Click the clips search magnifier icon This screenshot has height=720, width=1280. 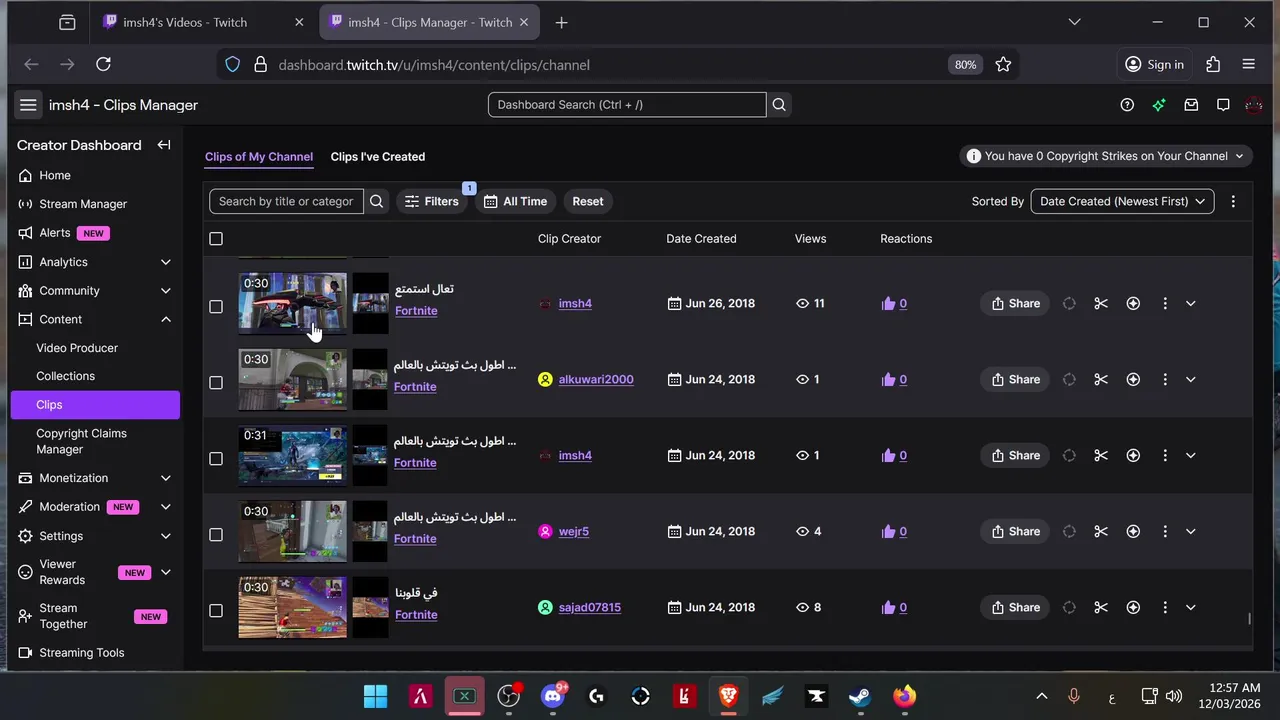(x=376, y=201)
